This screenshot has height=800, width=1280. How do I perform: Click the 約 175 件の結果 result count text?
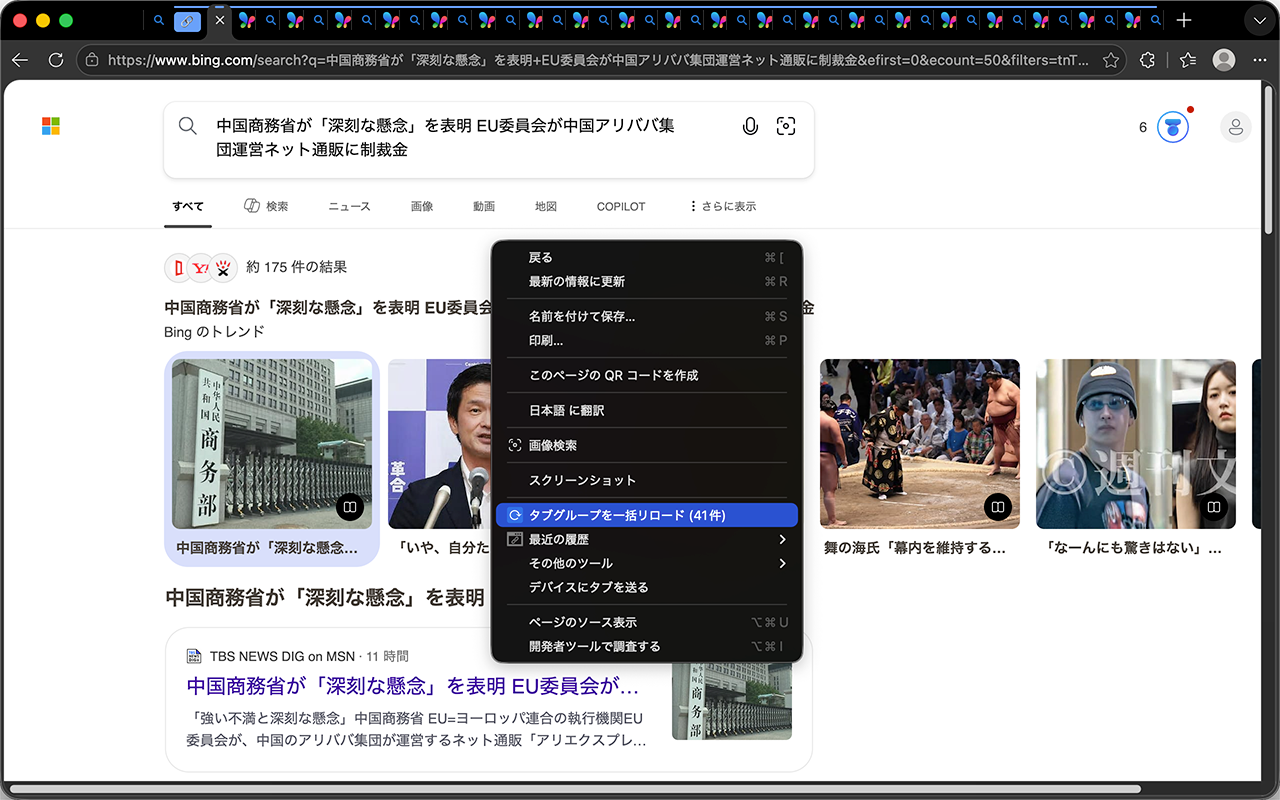point(296,267)
